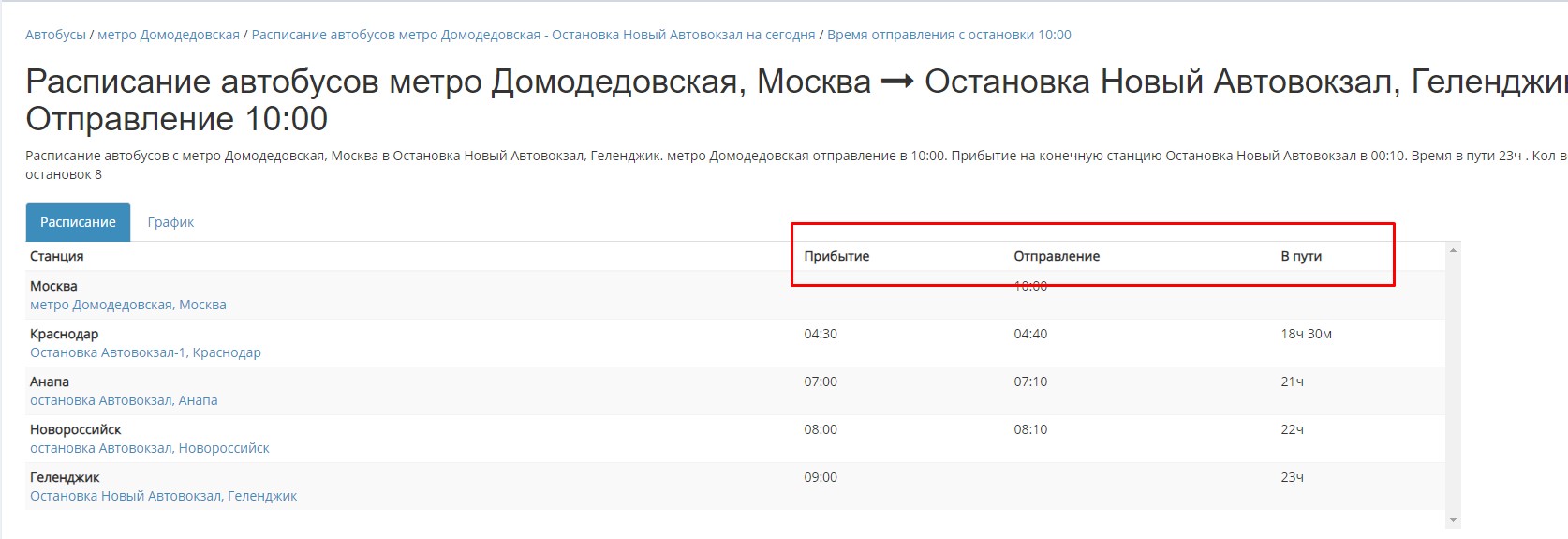Open the 'Остановка Новый Автовокзал, Геленджик' link
The image size is (1568, 539).
pyautogui.click(x=163, y=496)
